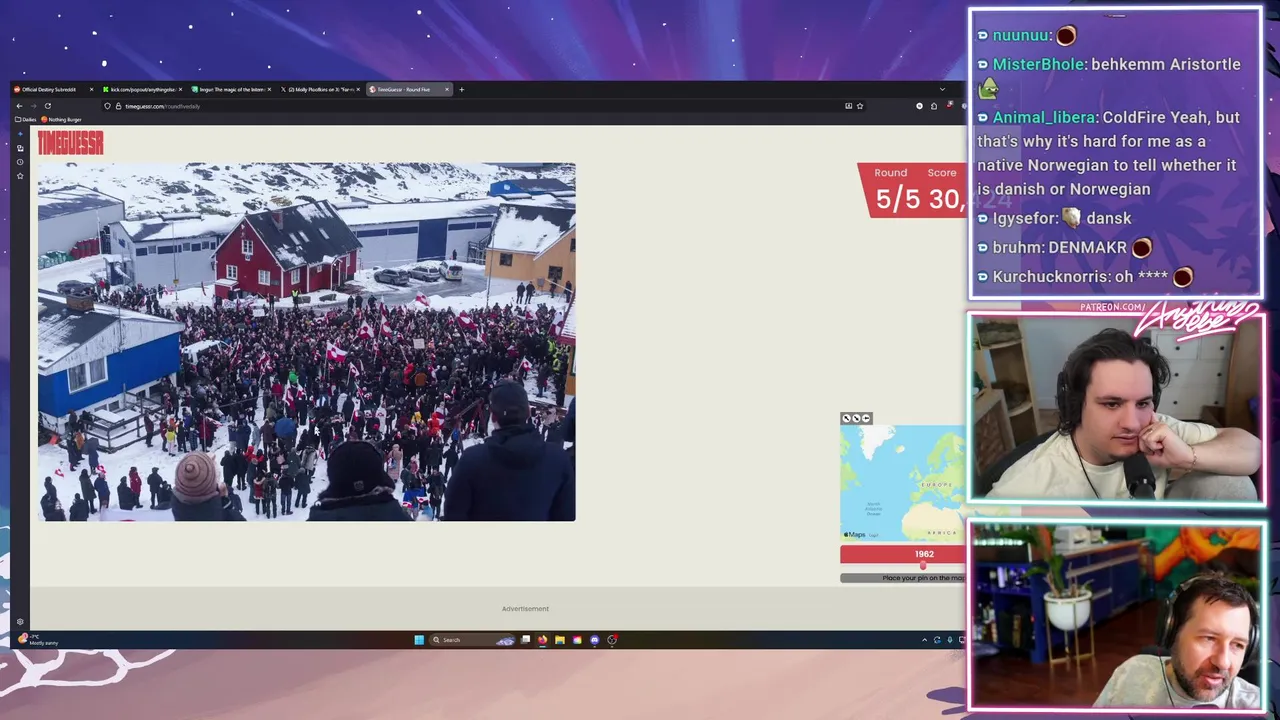Close the Imgur tab
Viewport: 1280px width, 720px height.
[x=269, y=89]
